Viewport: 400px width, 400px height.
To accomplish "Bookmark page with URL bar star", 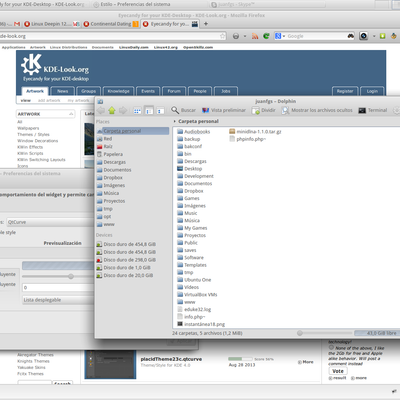I will [223, 36].
